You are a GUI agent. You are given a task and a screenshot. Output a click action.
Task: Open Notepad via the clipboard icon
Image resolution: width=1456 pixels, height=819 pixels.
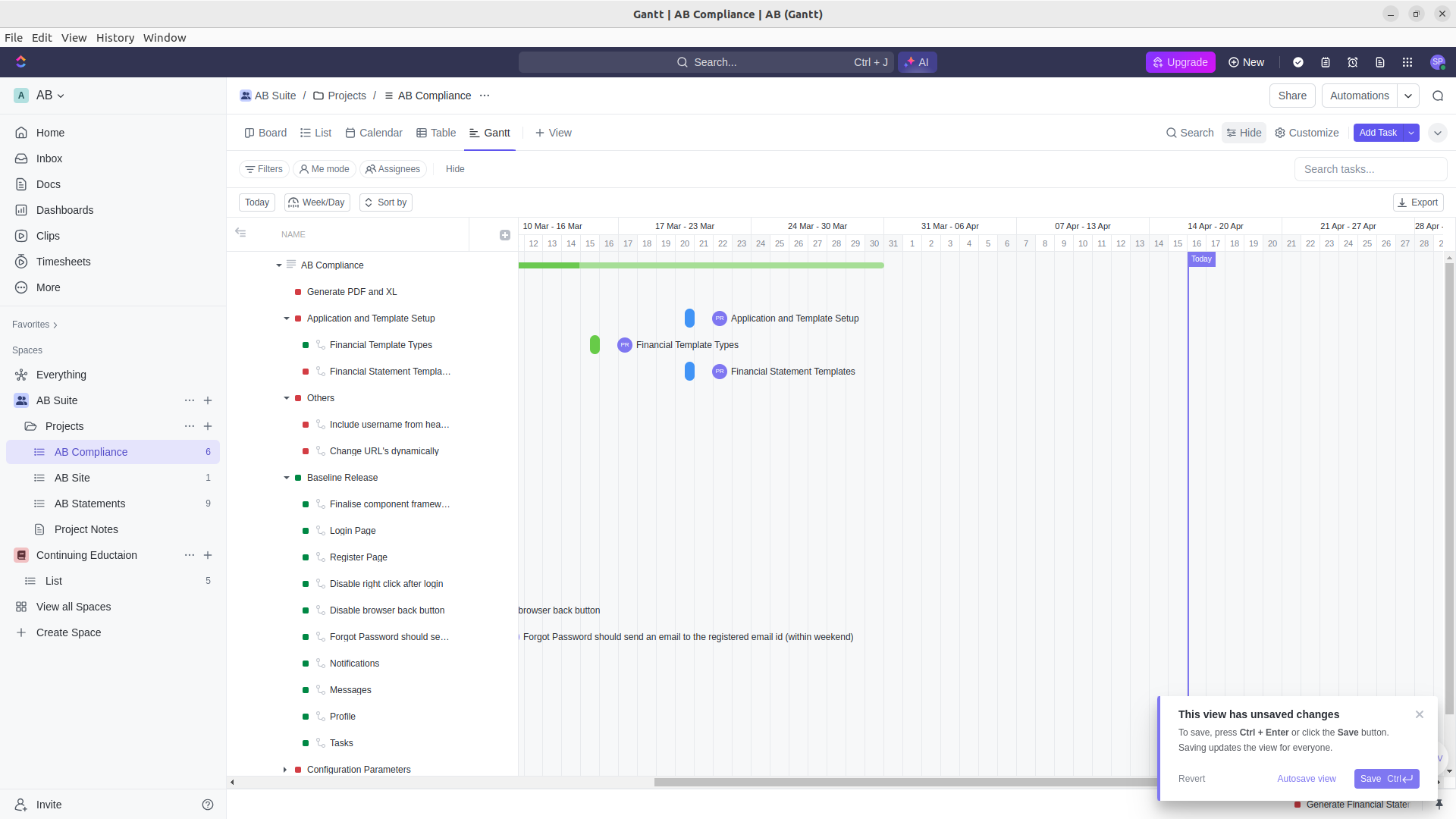click(1326, 62)
